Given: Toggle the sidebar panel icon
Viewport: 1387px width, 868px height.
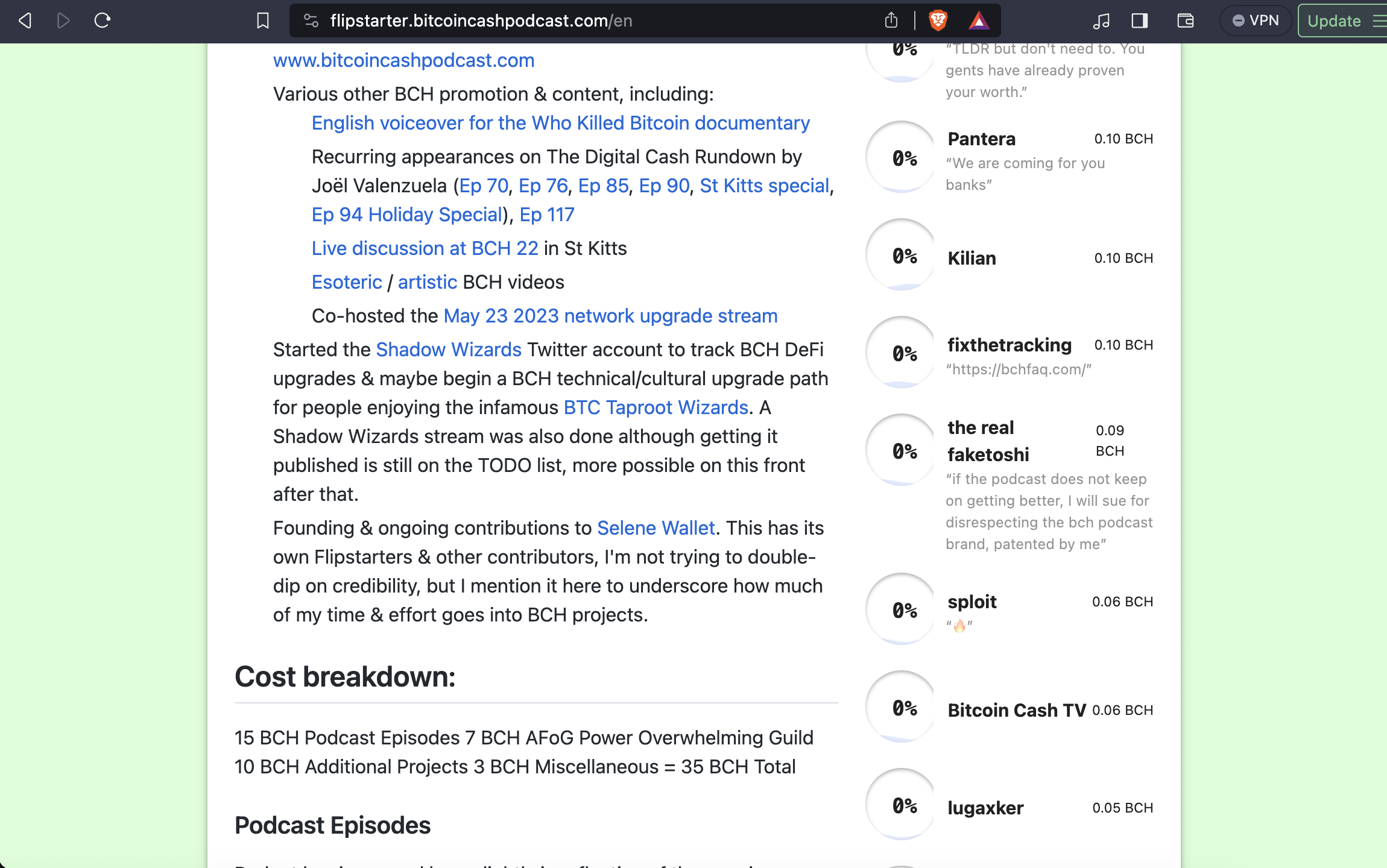Looking at the screenshot, I should point(1139,20).
